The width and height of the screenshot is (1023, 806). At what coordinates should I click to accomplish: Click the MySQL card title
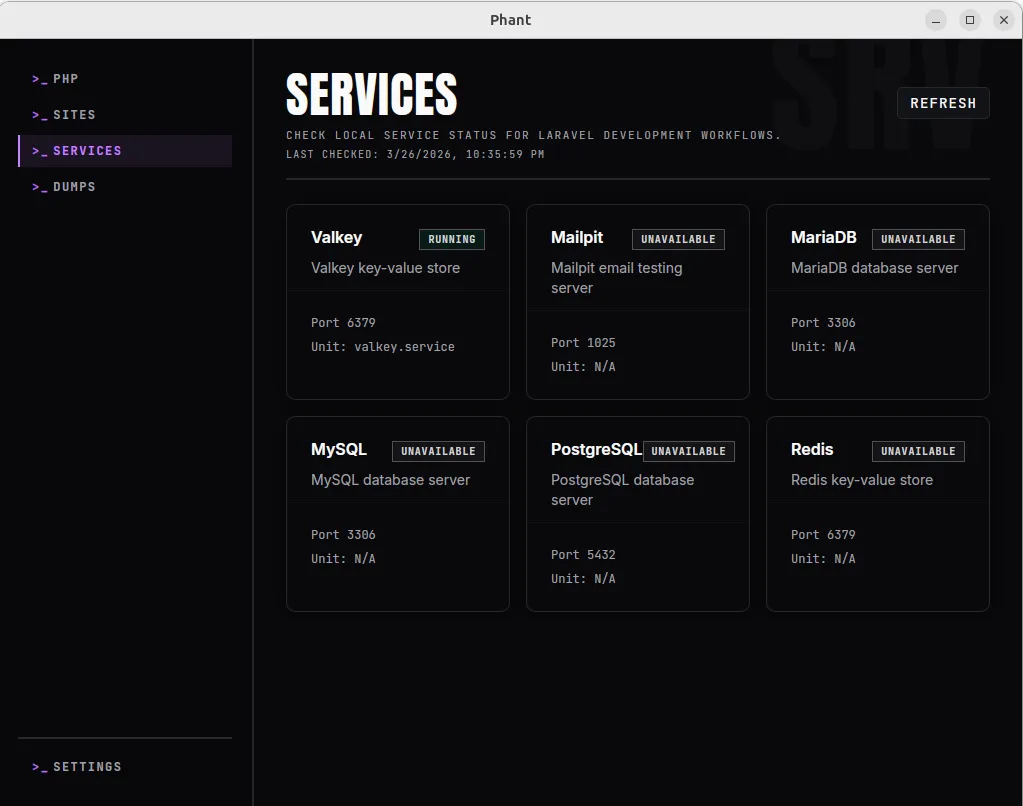click(339, 450)
